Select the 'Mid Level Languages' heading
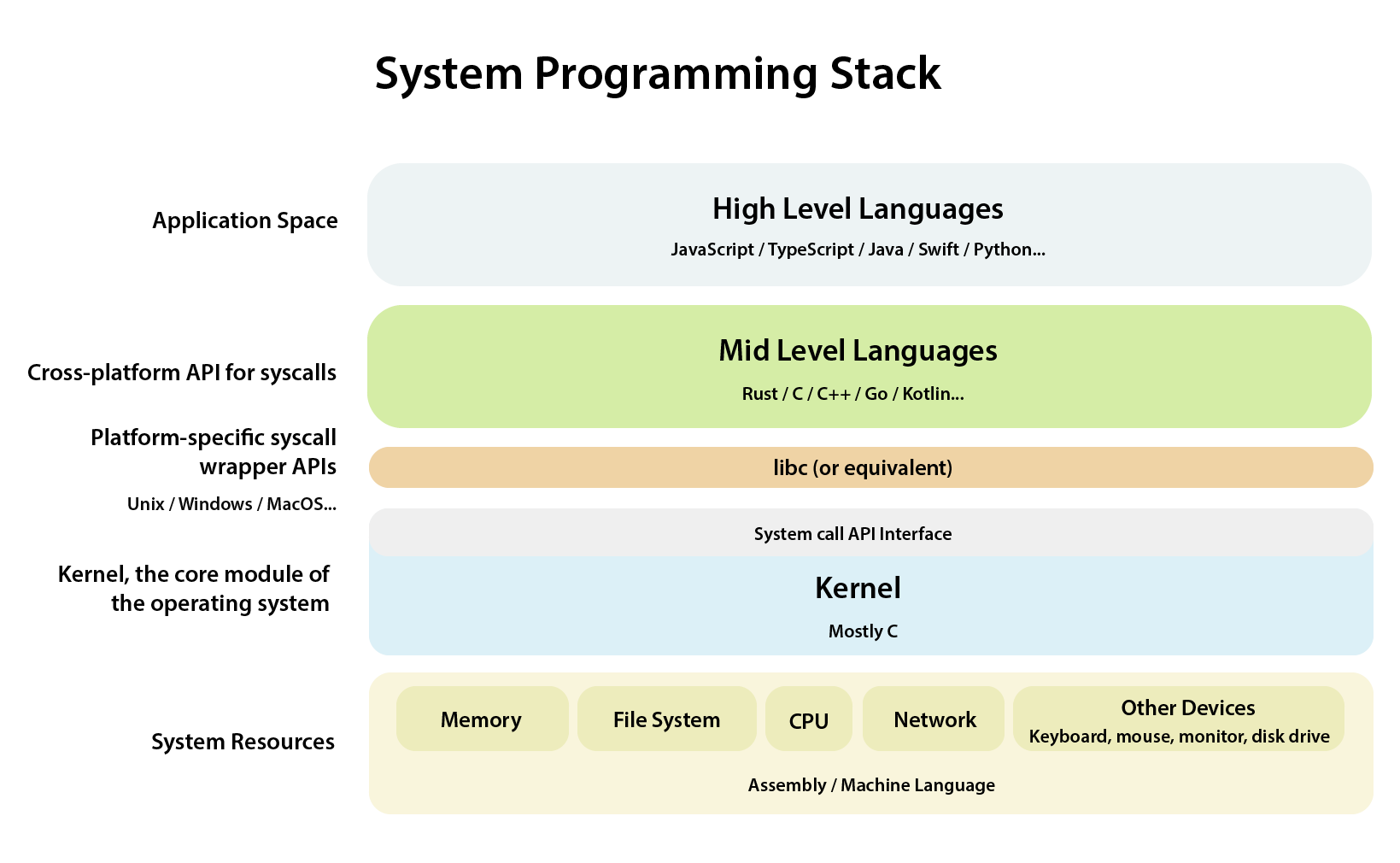The image size is (1400, 863). [858, 350]
